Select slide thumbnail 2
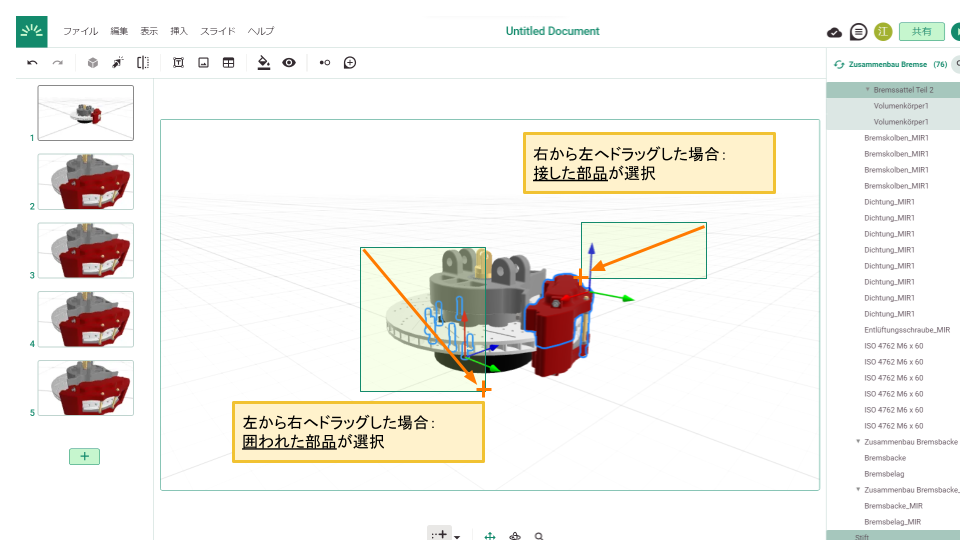960x540 pixels. coord(86,182)
